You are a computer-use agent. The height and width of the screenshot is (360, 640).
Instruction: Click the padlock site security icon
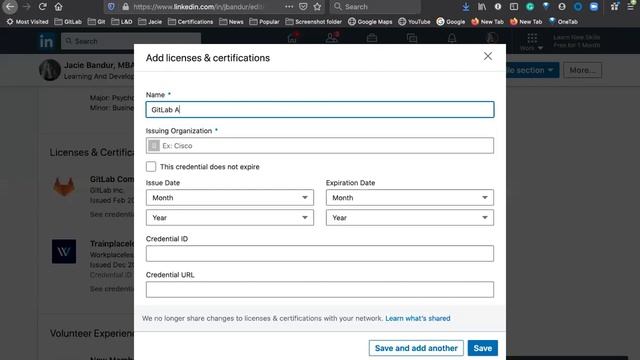(126, 7)
